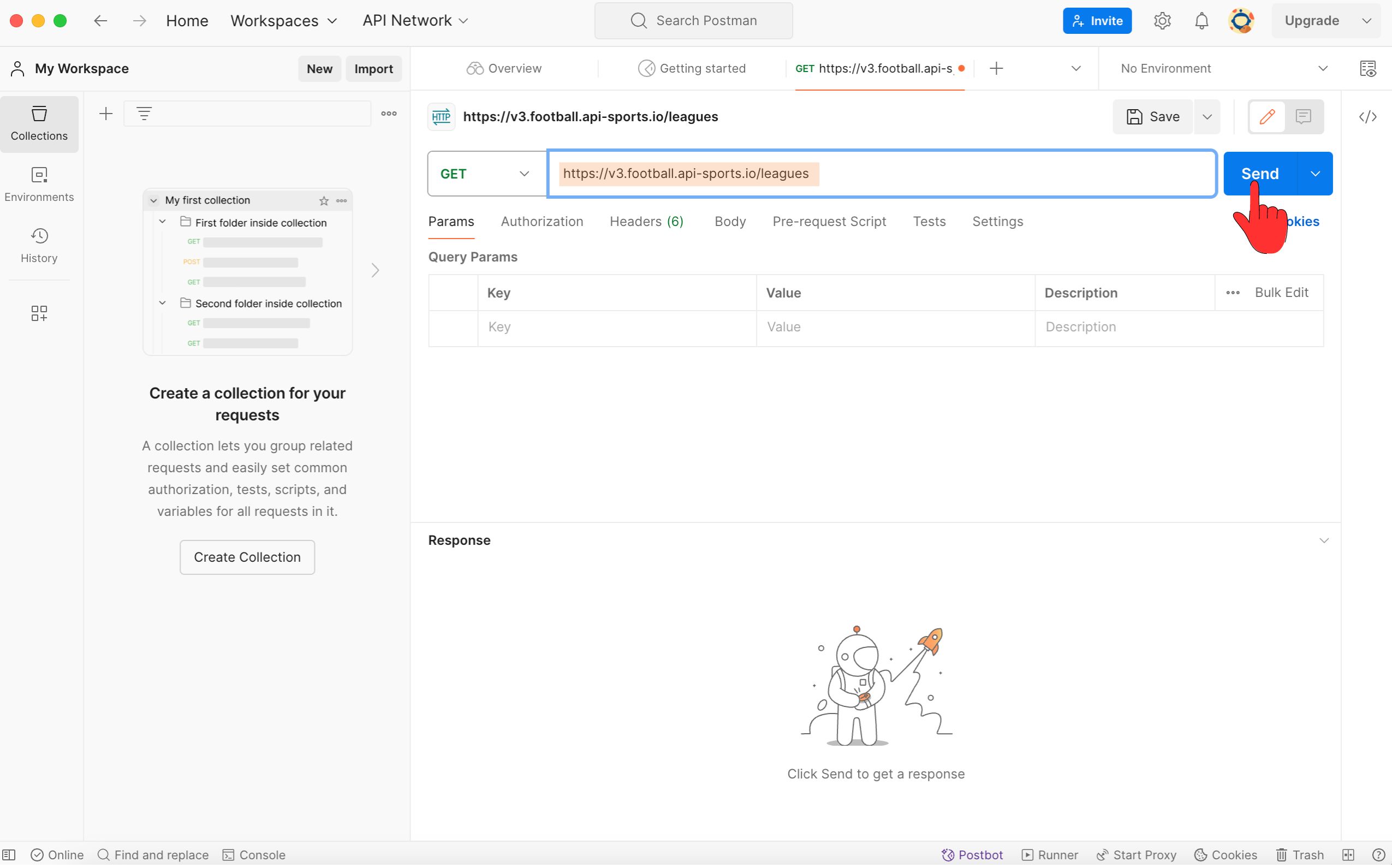Open the API Network dropdown
The width and height of the screenshot is (1392, 868).
point(415,21)
